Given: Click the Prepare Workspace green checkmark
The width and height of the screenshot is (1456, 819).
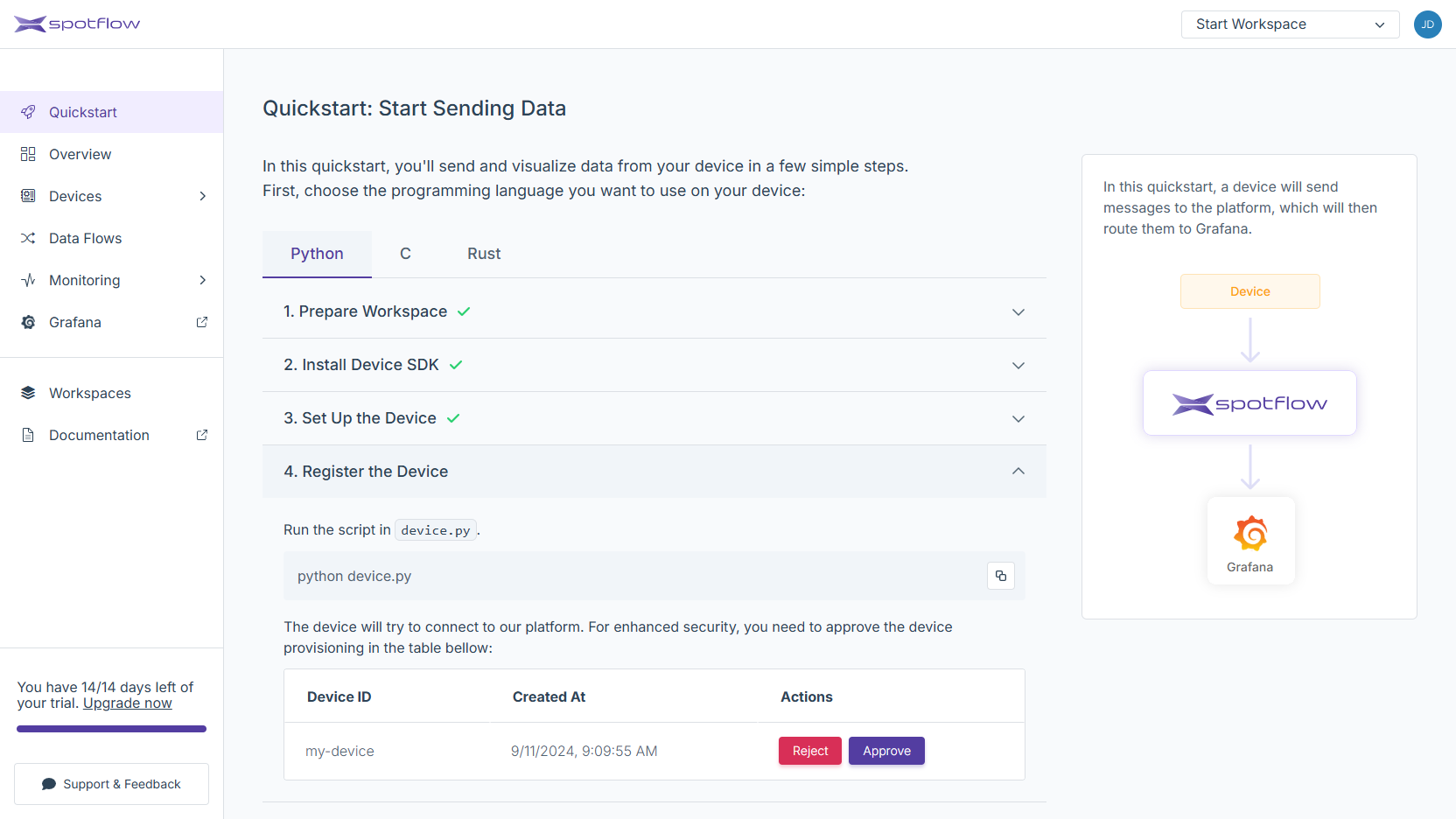Looking at the screenshot, I should pyautogui.click(x=464, y=311).
